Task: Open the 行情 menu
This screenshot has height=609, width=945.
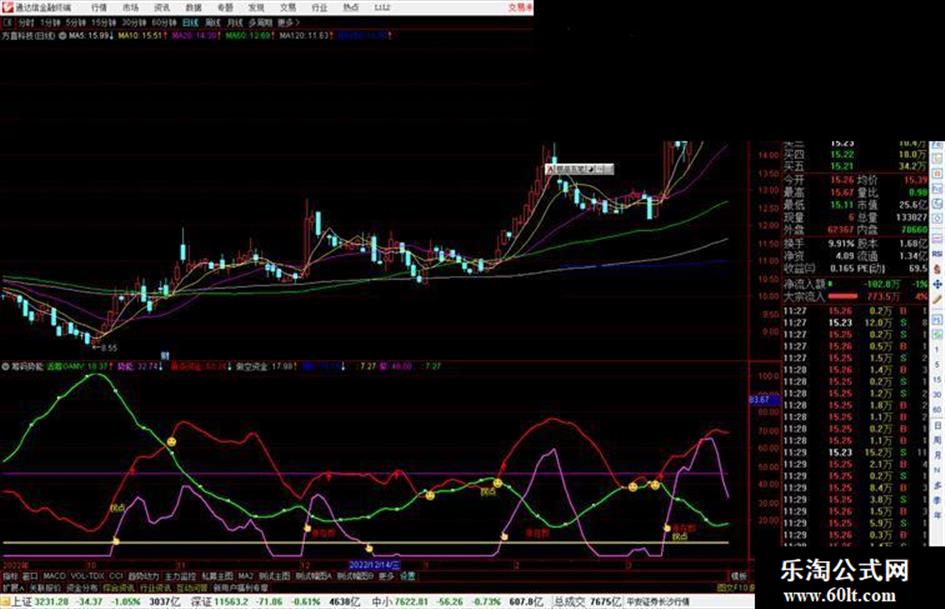Action: [99, 7]
